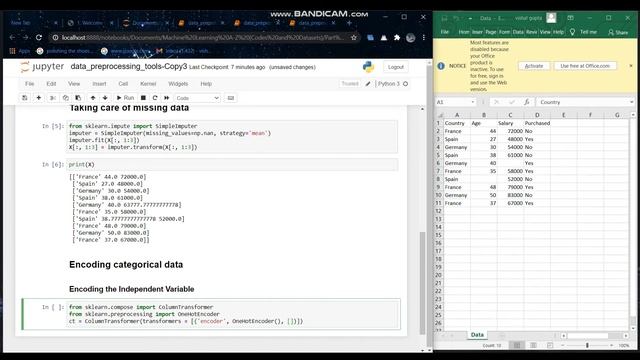Click Chrome browser back arrow

[x=12, y=38]
